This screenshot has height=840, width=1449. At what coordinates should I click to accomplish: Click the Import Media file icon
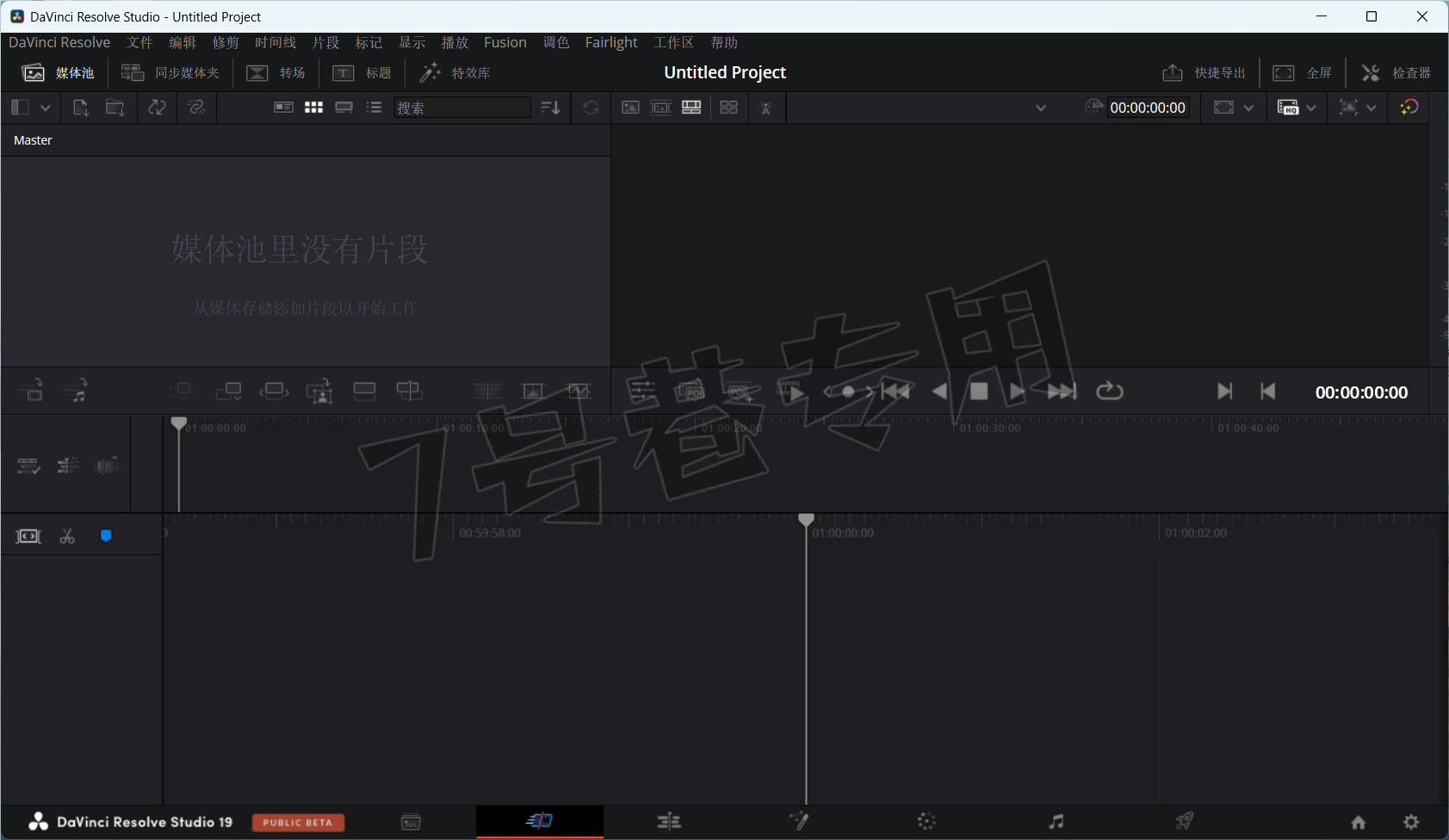(80, 108)
